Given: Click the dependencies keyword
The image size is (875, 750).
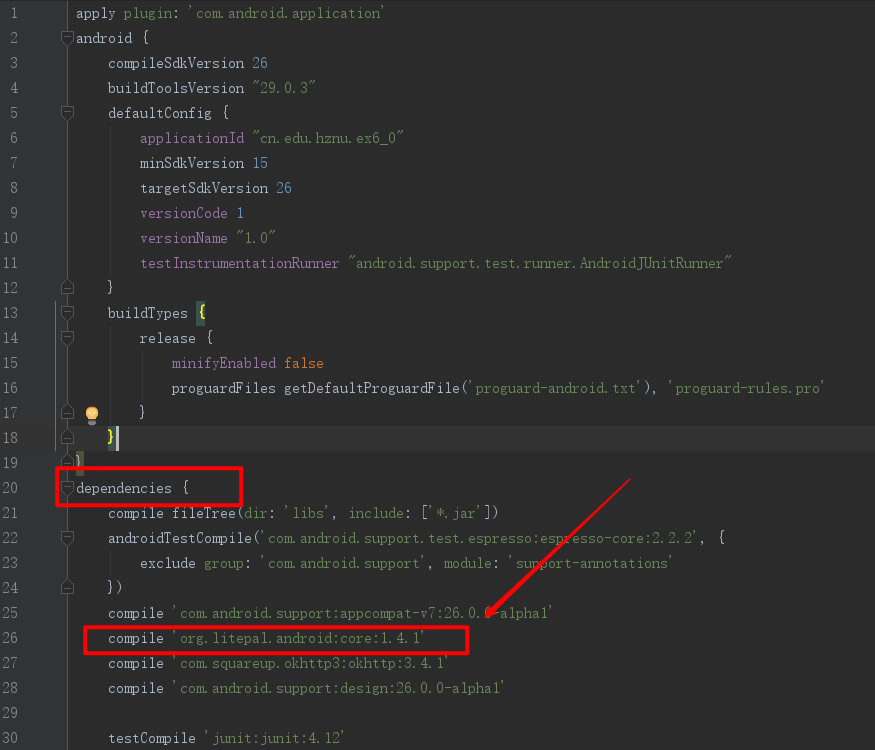Looking at the screenshot, I should [124, 488].
